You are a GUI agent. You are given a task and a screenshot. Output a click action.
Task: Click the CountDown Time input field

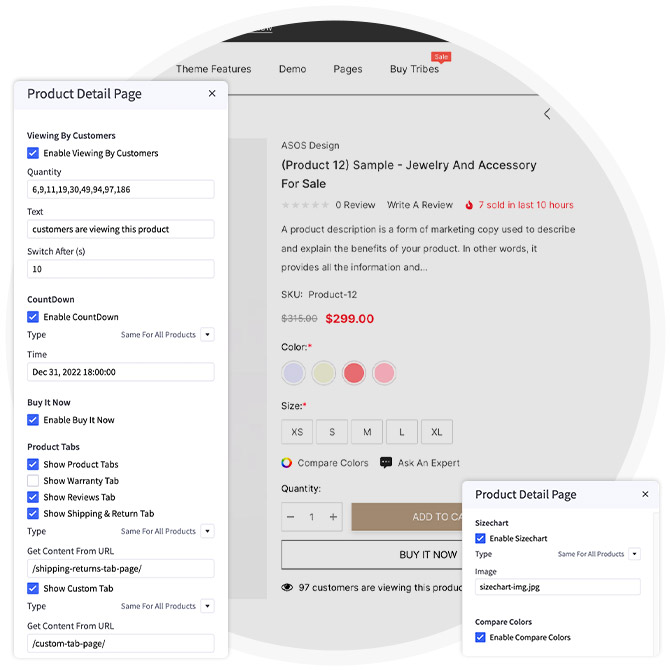120,372
